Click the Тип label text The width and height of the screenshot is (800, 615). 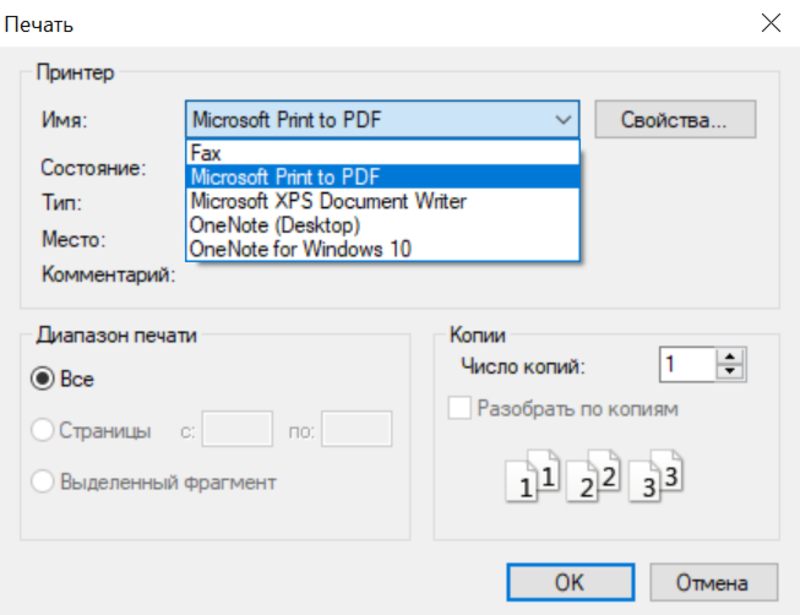62,203
